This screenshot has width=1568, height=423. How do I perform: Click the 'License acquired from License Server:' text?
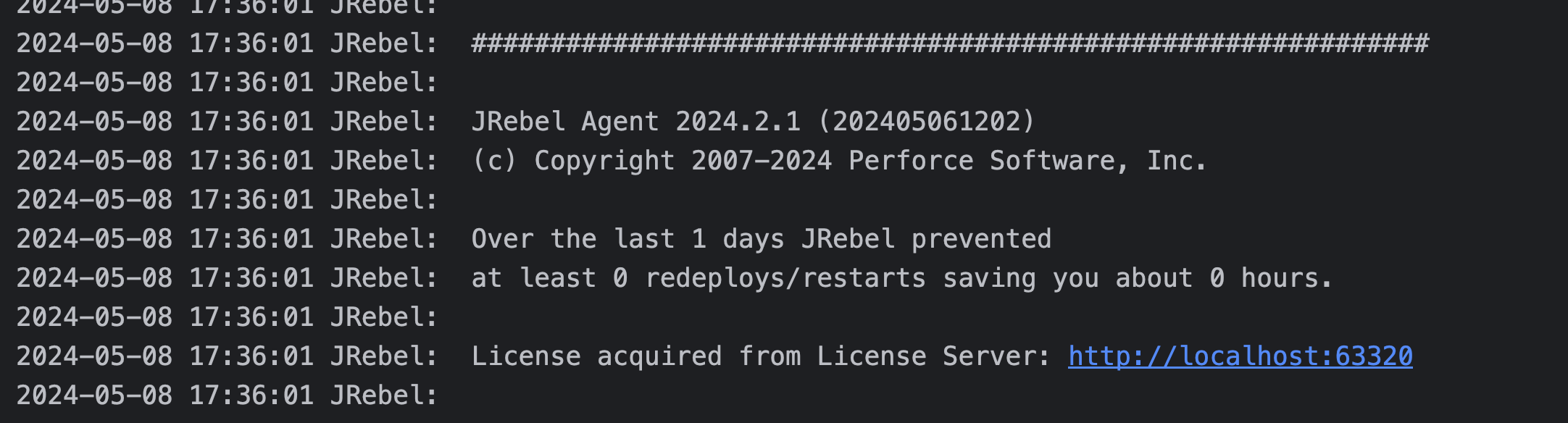pos(761,356)
